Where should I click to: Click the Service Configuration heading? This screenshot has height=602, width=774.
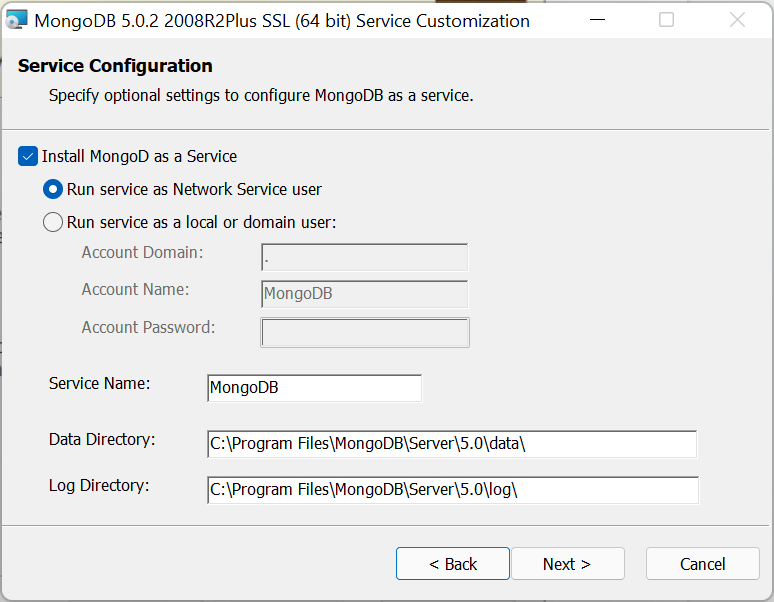click(x=115, y=66)
